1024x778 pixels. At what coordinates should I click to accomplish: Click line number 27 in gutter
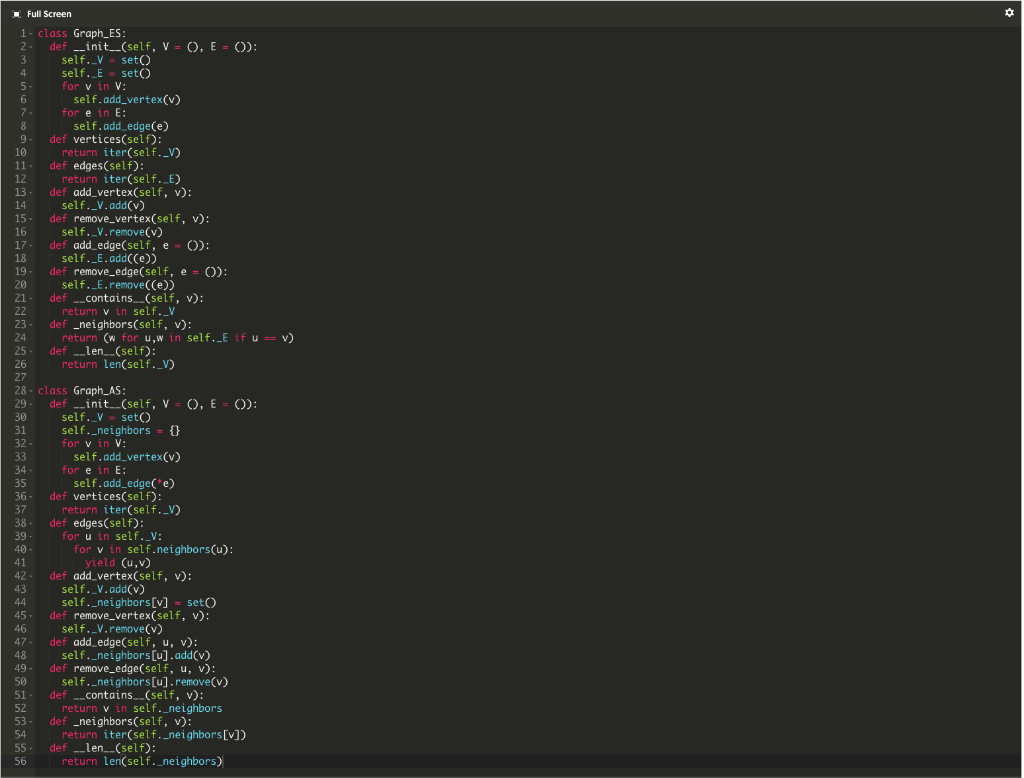pos(20,378)
